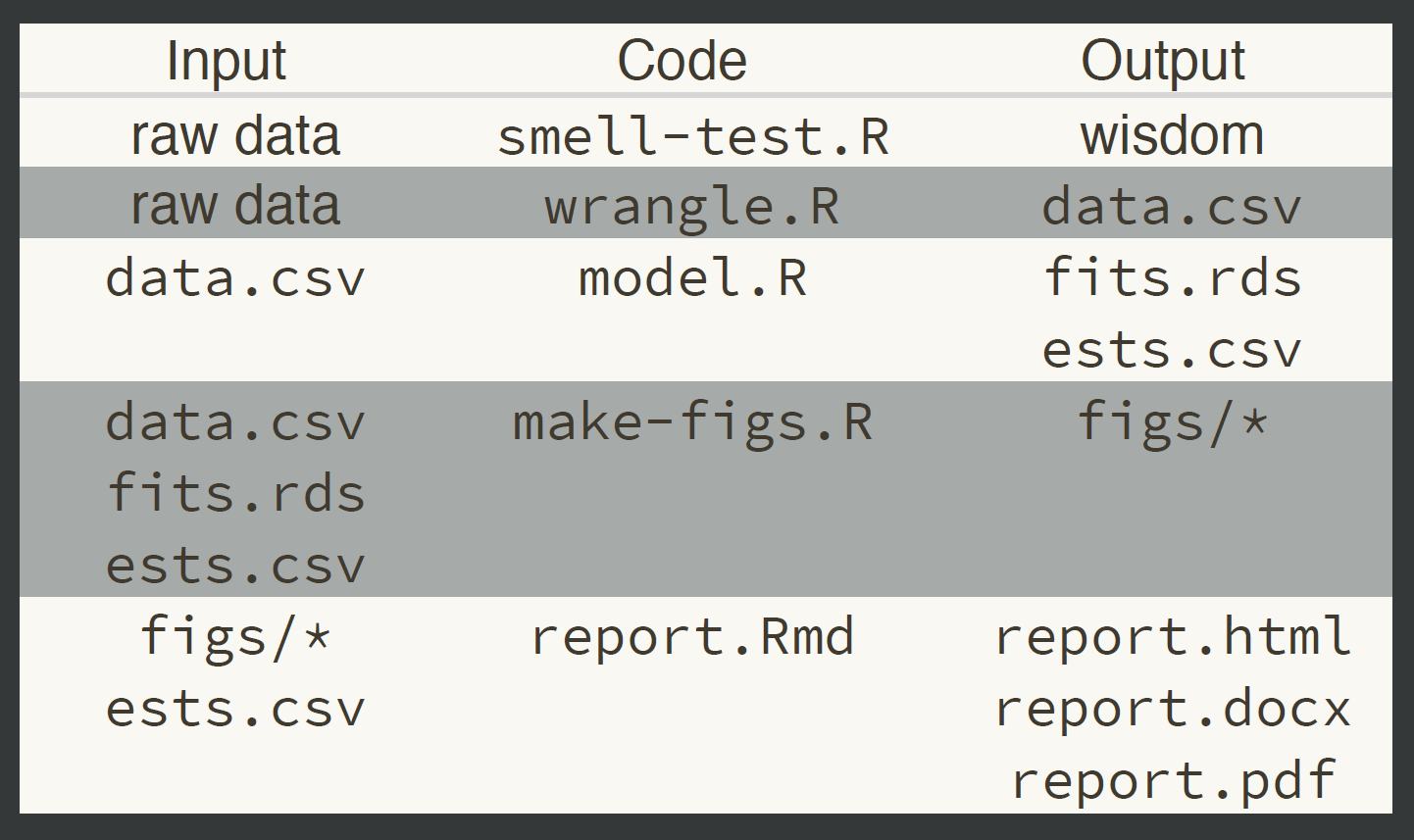Click ests.csv in the Output column
The height and width of the screenshot is (840, 1414).
pos(1172,350)
